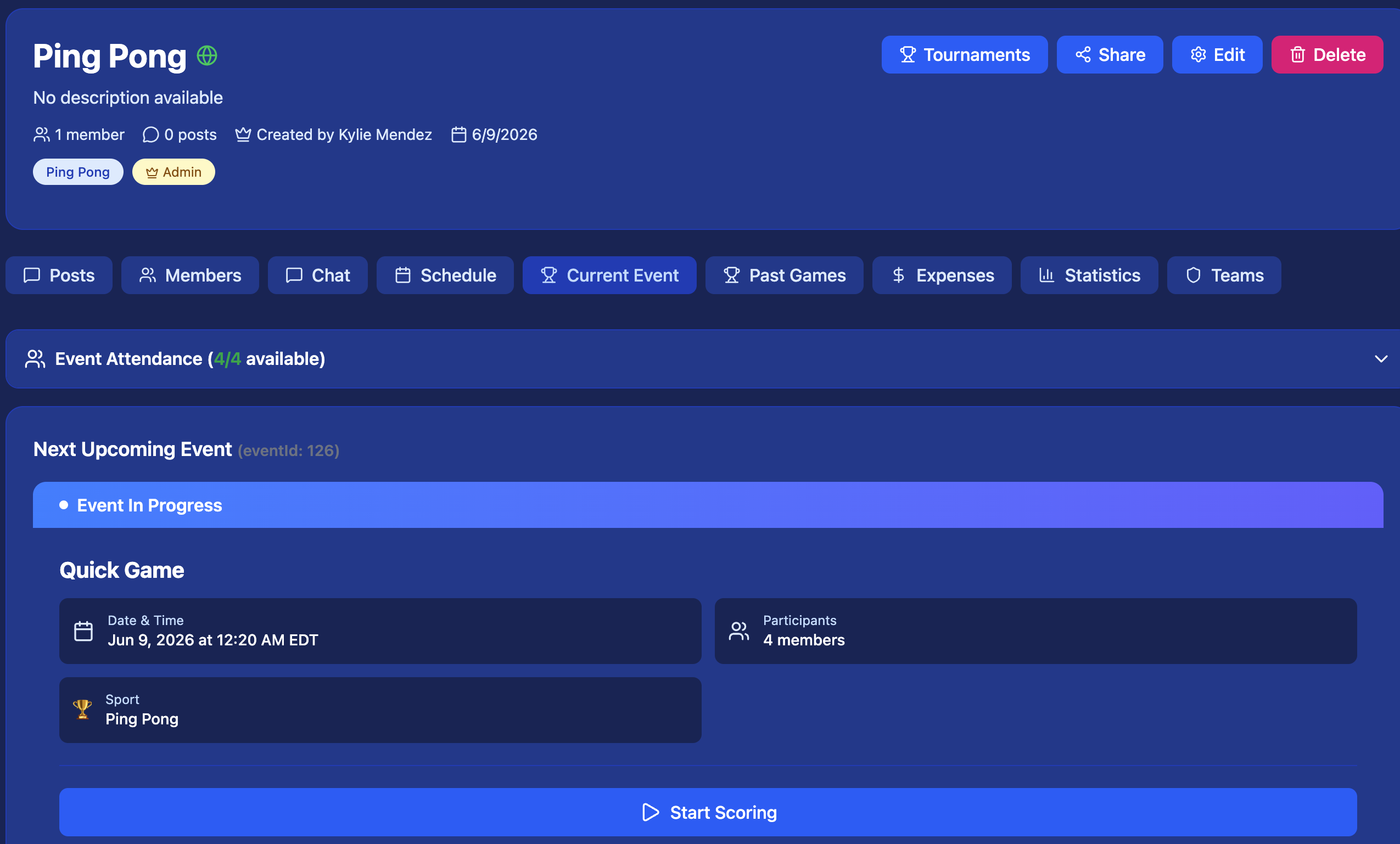Open the Members tab
Image resolution: width=1400 pixels, height=844 pixels.
tap(191, 275)
